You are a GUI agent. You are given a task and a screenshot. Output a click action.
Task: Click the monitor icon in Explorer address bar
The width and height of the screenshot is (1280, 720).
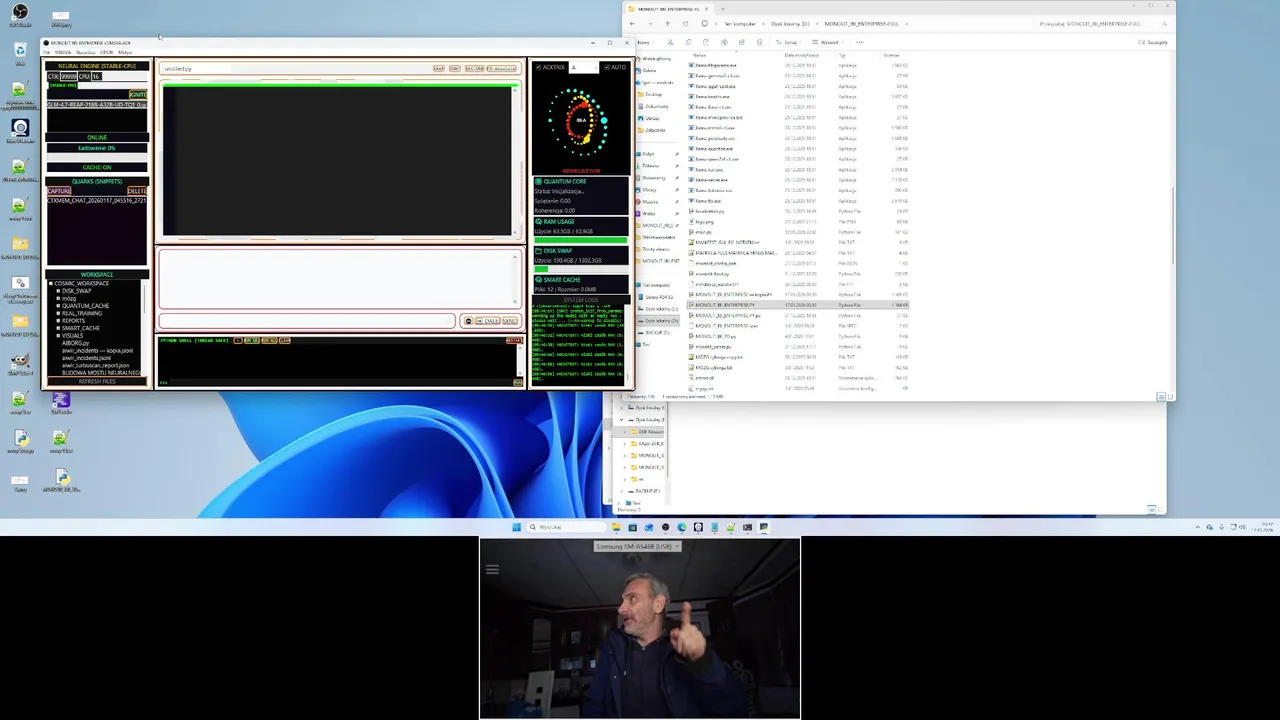(704, 23)
